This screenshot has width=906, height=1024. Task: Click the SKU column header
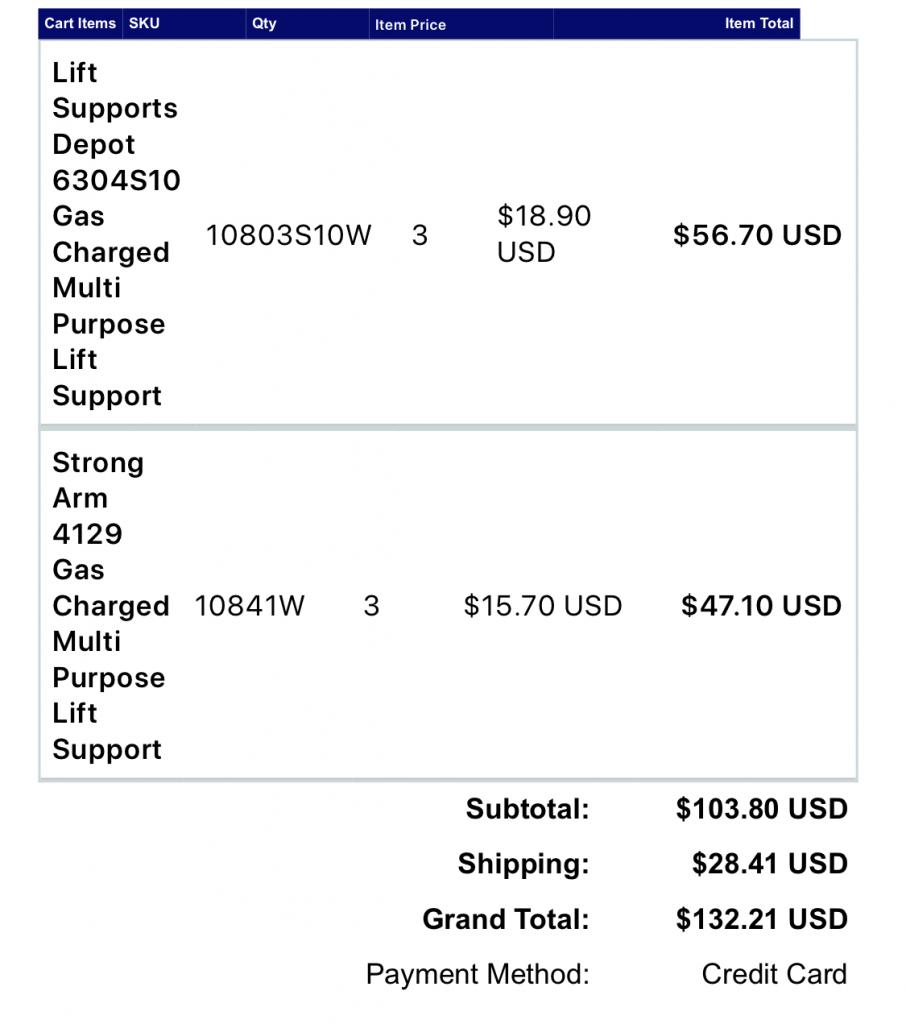coord(144,24)
